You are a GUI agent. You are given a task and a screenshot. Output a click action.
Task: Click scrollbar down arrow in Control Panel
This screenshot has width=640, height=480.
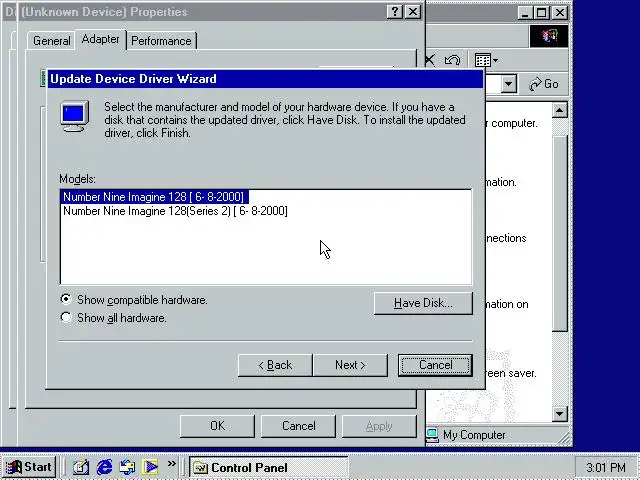pyautogui.click(x=560, y=414)
